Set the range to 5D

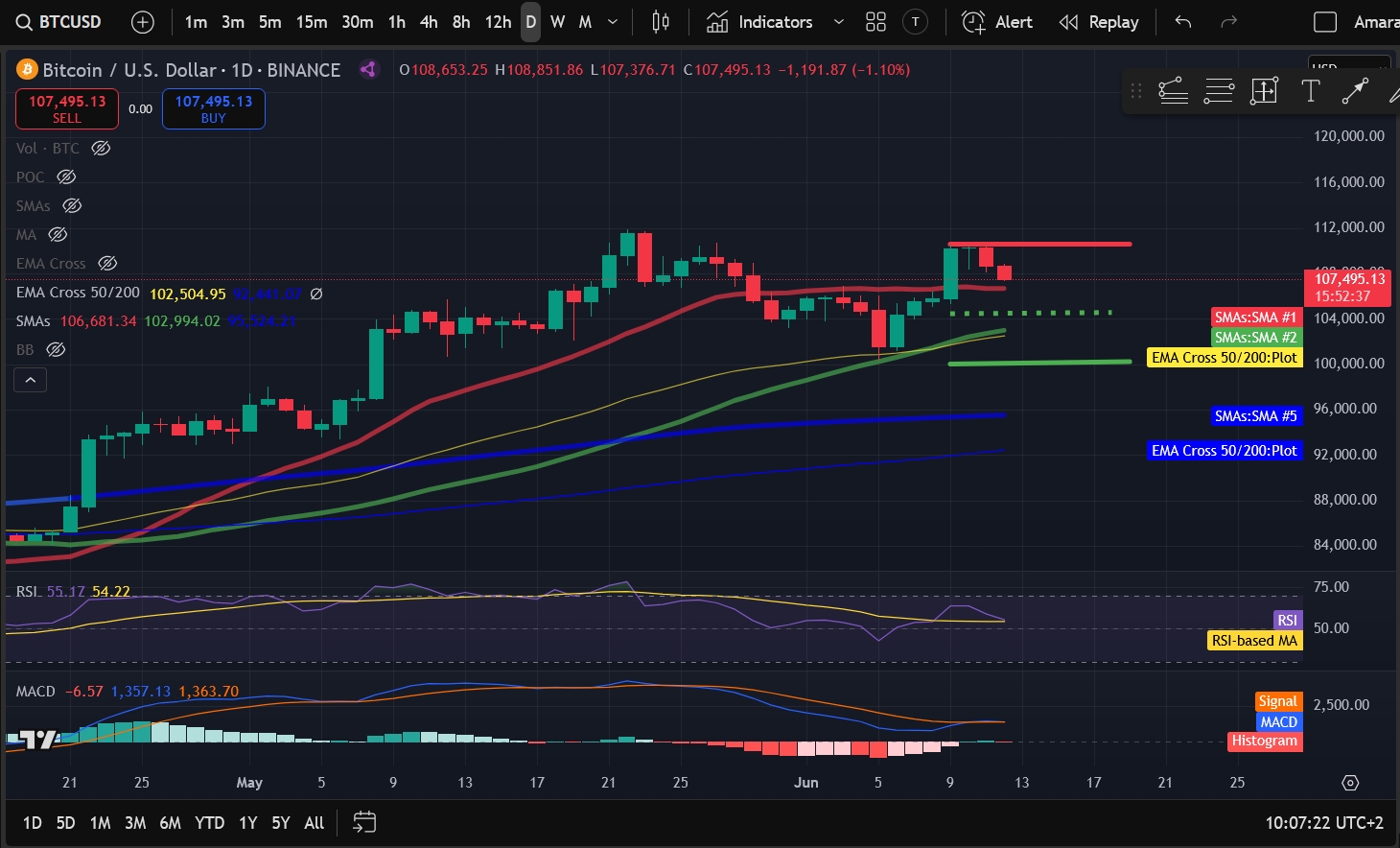point(65,823)
